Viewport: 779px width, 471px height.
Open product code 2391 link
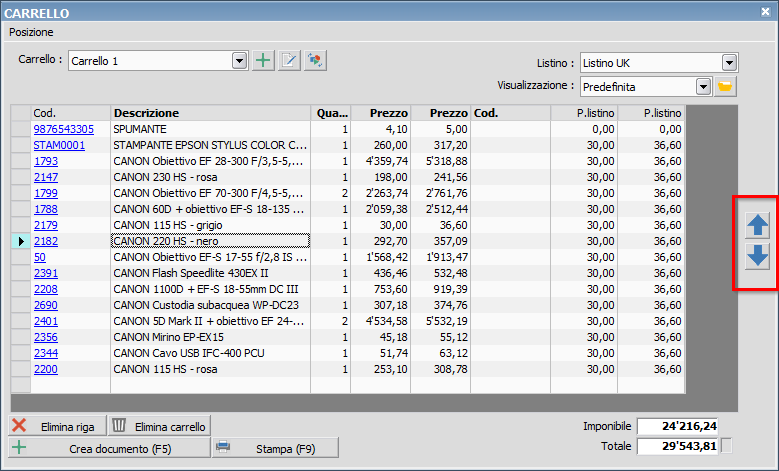(46, 273)
